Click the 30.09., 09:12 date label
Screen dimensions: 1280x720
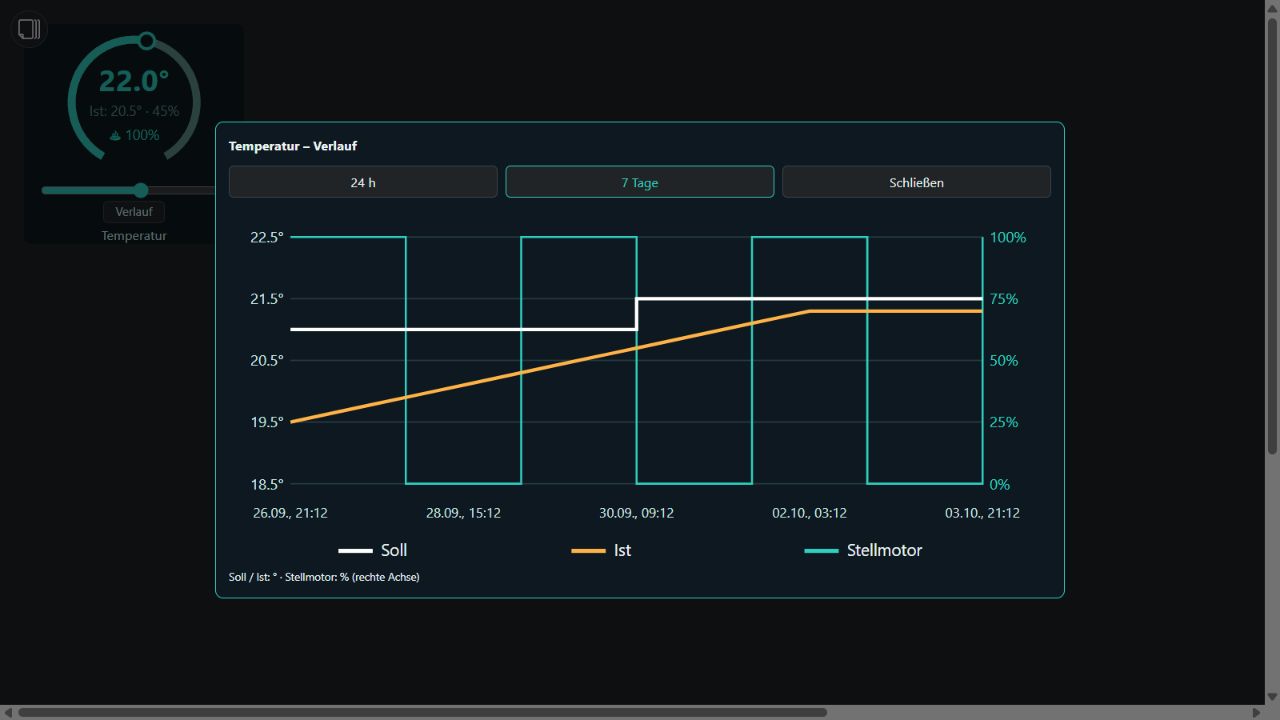[x=636, y=513]
